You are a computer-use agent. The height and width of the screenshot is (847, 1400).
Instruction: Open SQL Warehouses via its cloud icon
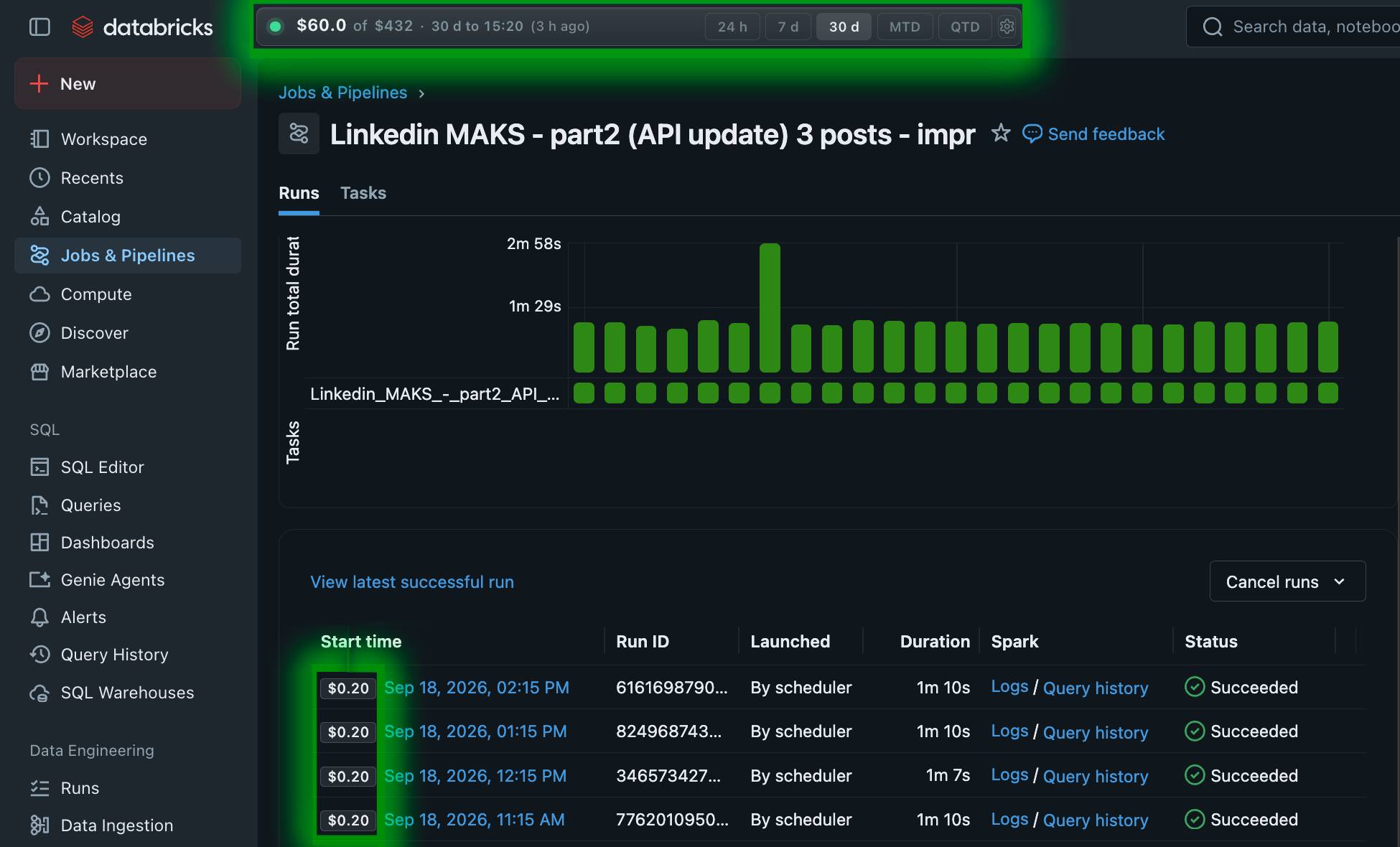(x=39, y=693)
